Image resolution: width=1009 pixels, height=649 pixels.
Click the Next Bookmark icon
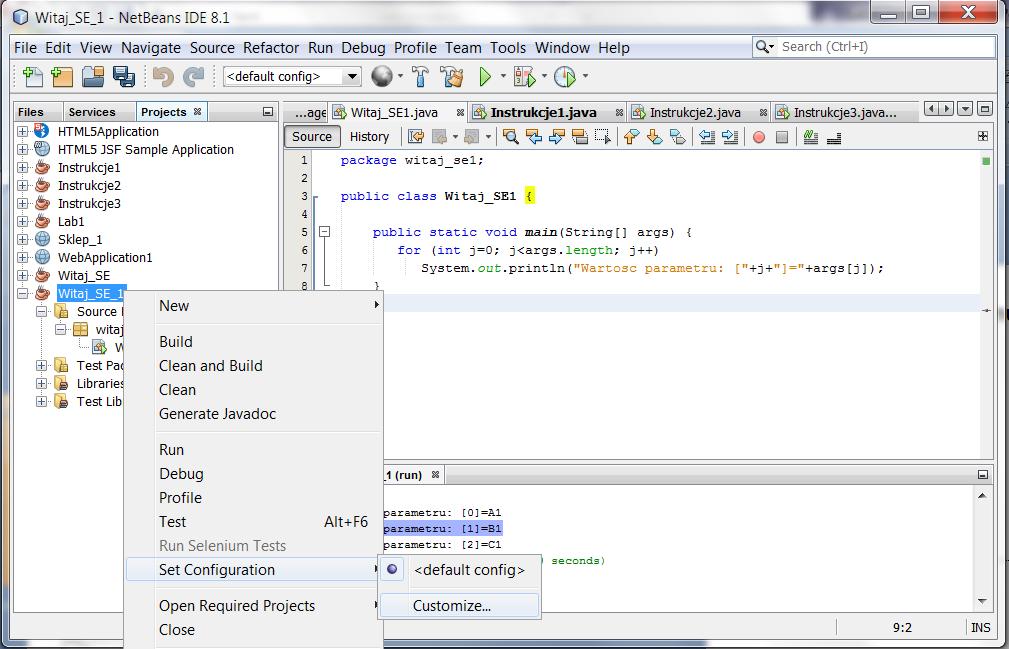pos(654,136)
